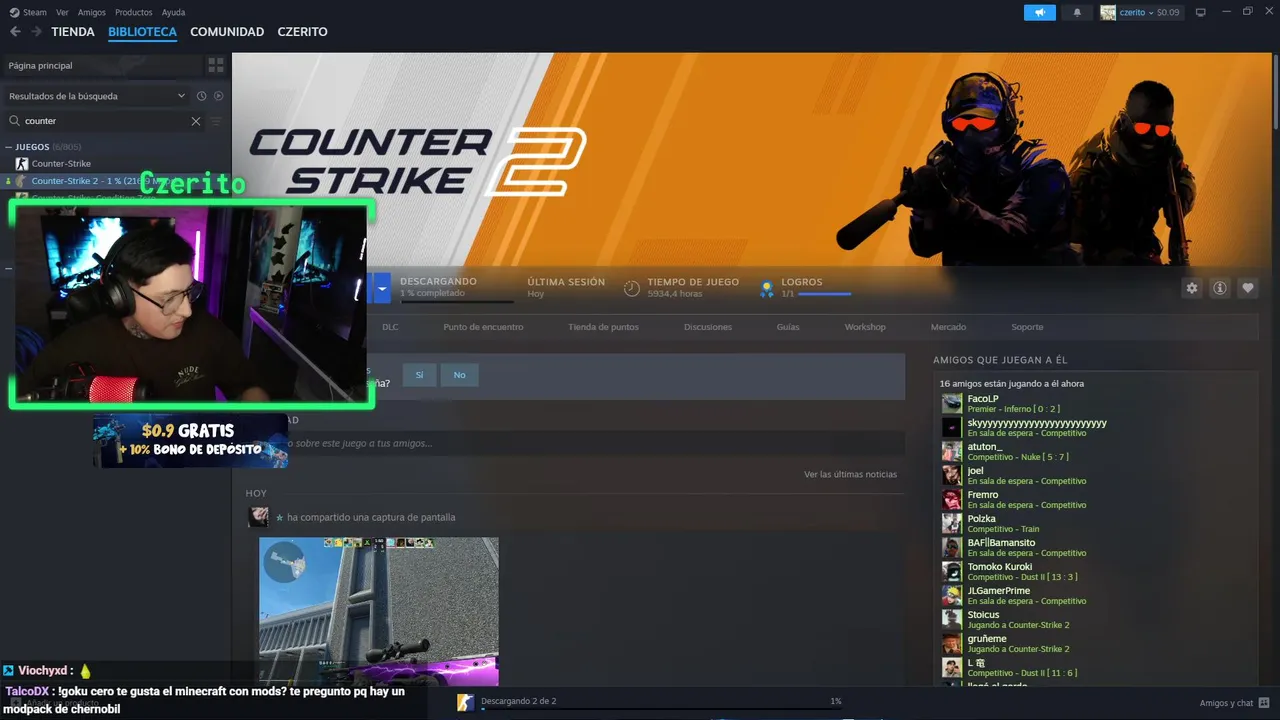Open Amigos y chat panel
The height and width of the screenshot is (720, 1280).
[x=1235, y=703]
